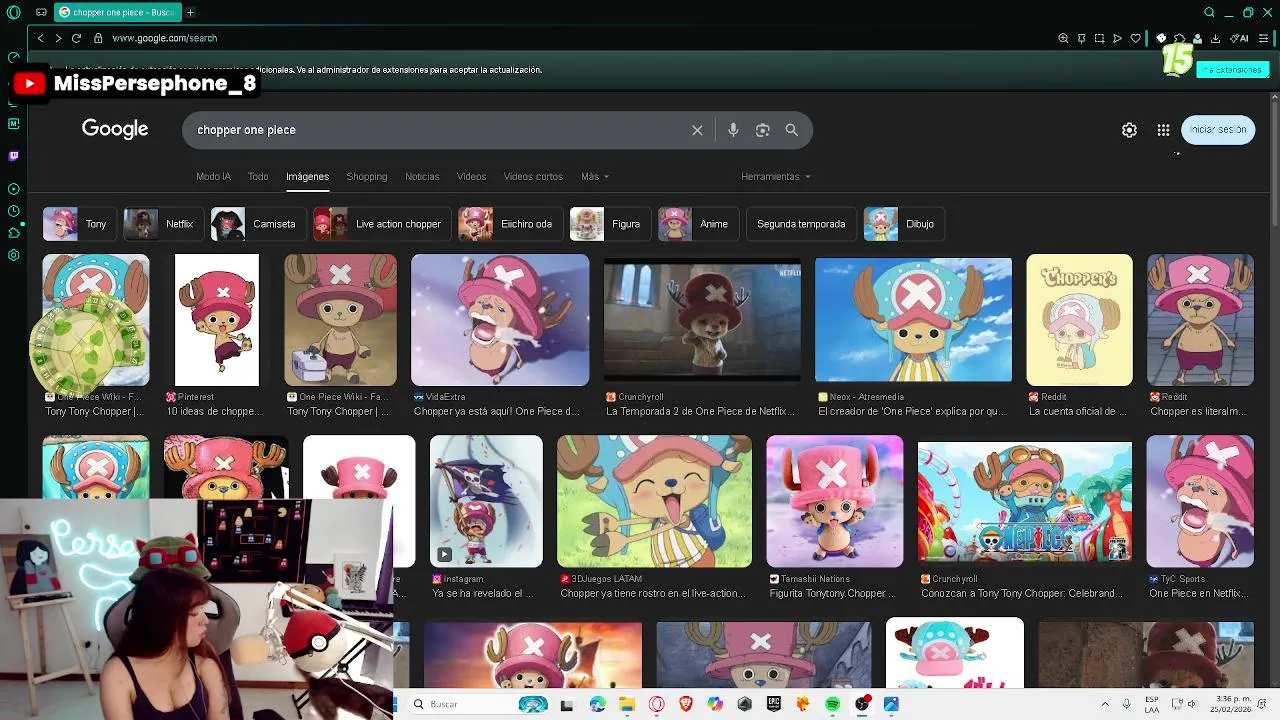Image resolution: width=1280 pixels, height=720 pixels.
Task: Open tab search magnifier in title bar
Action: [1209, 12]
